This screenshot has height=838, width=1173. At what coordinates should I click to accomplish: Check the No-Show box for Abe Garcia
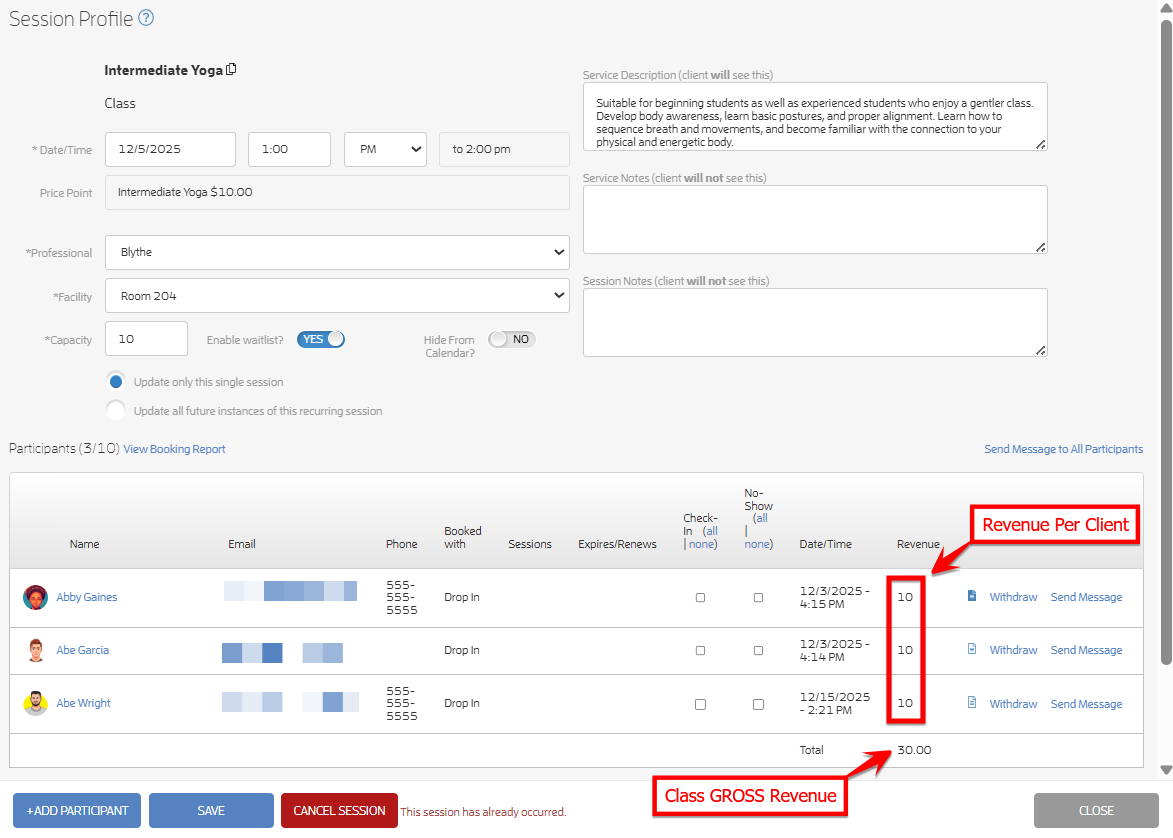click(758, 650)
